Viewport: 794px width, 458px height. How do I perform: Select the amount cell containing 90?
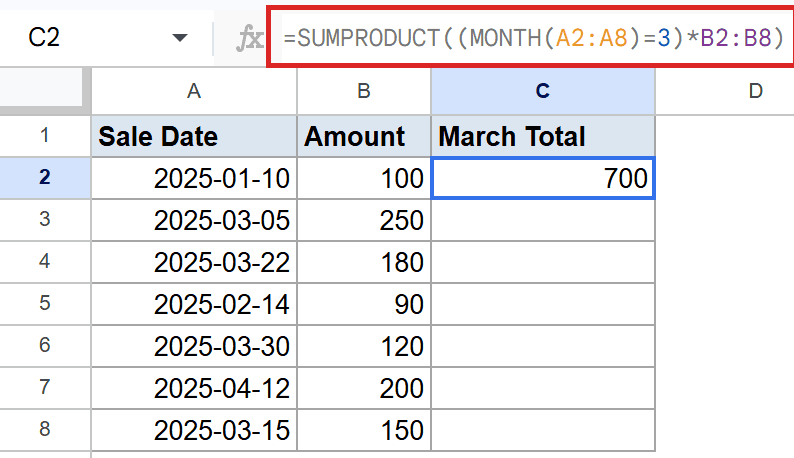click(x=364, y=304)
